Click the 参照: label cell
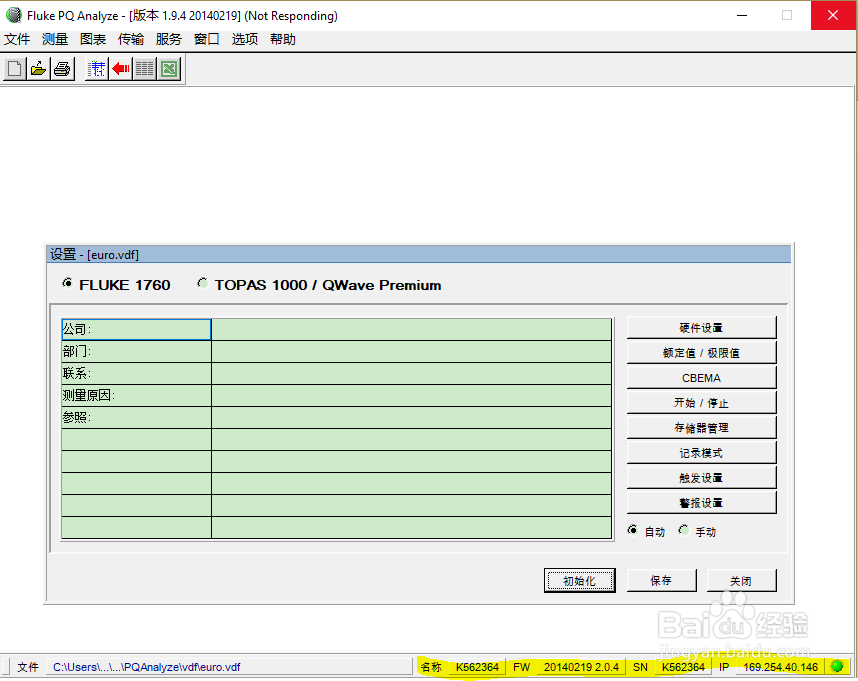The height and width of the screenshot is (681, 858). [136, 417]
